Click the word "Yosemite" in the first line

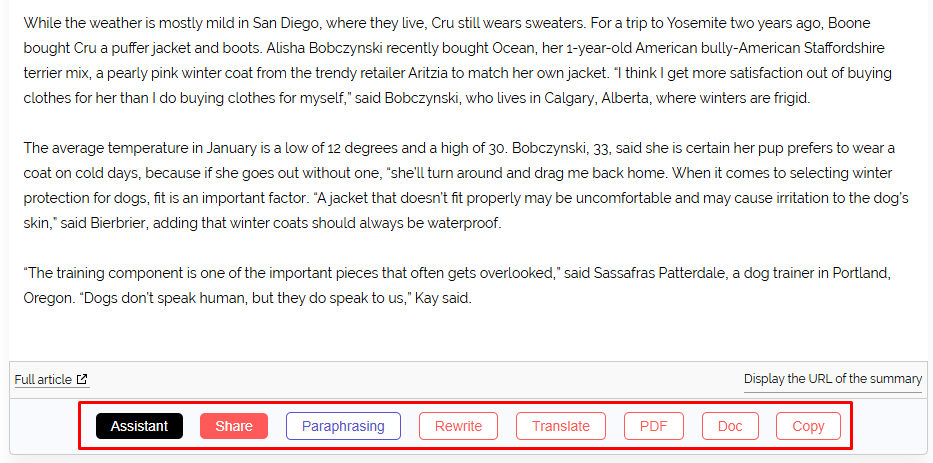[x=693, y=23]
